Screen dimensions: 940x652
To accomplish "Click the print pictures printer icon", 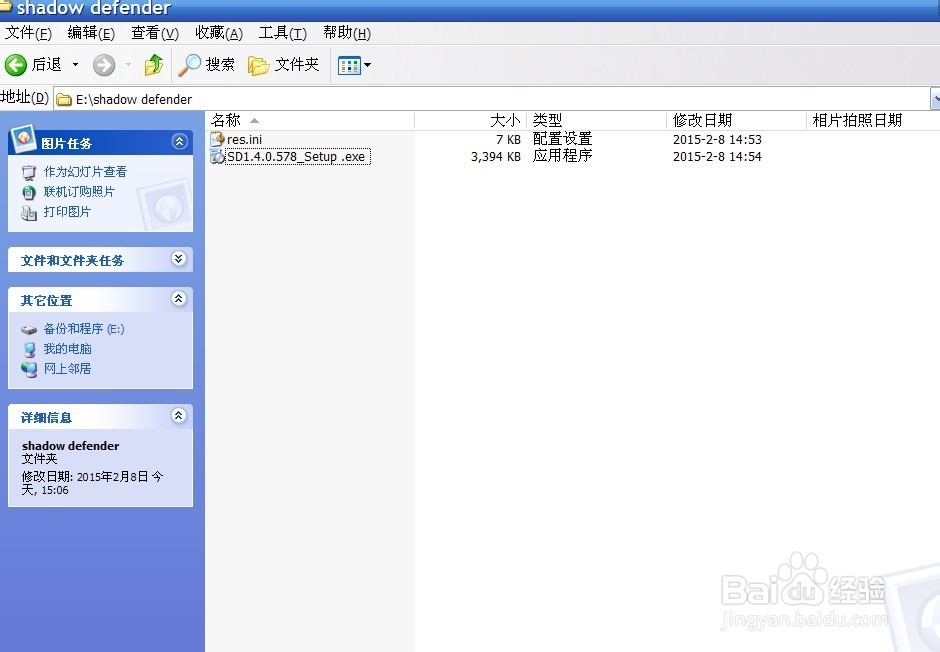I will click(29, 212).
